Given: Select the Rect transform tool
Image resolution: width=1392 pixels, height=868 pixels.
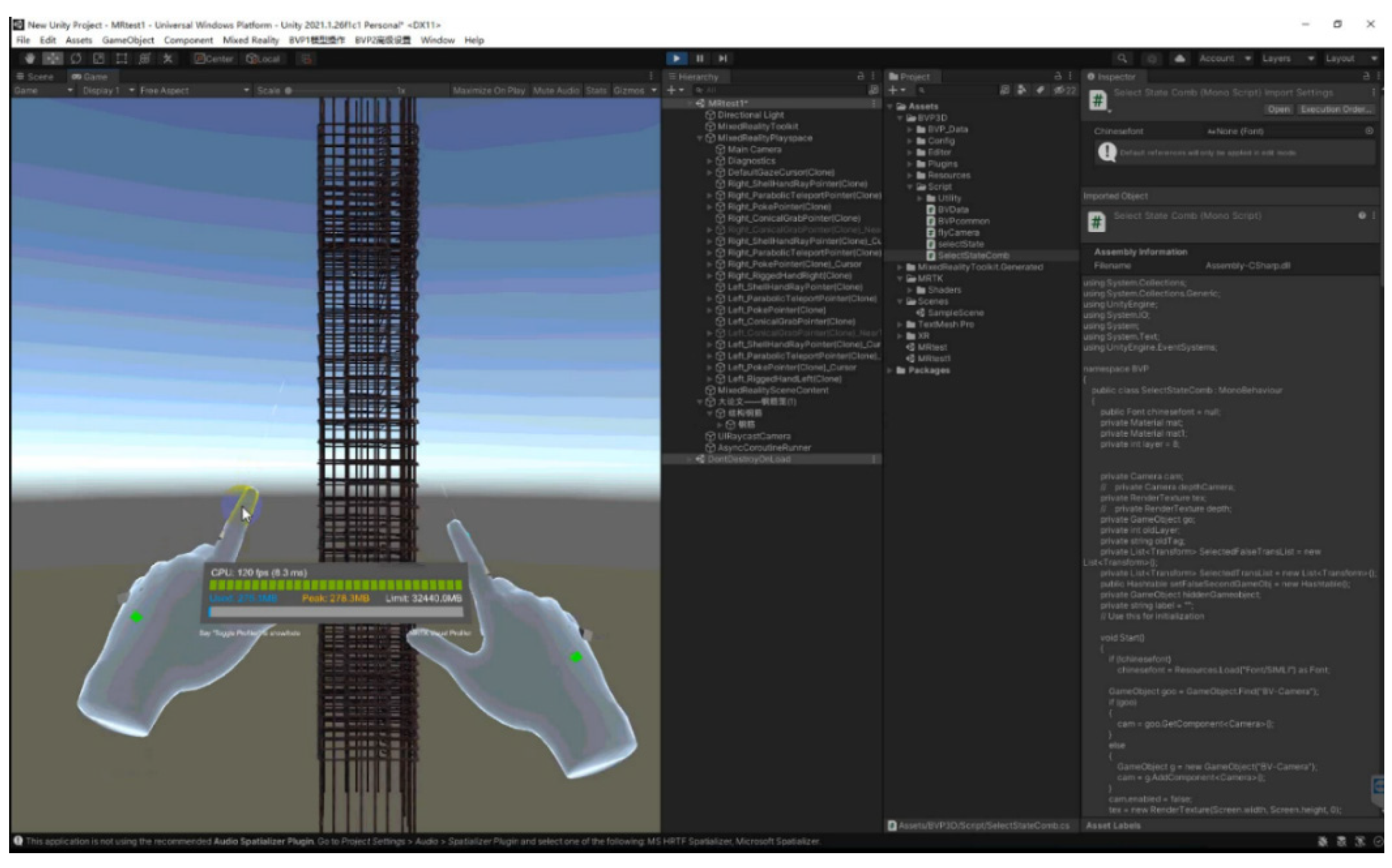Looking at the screenshot, I should (121, 59).
